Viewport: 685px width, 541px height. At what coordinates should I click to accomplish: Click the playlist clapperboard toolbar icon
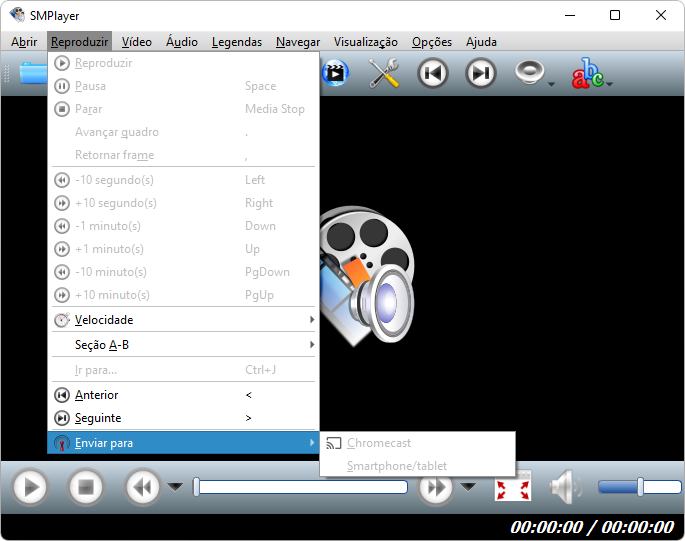pos(336,73)
